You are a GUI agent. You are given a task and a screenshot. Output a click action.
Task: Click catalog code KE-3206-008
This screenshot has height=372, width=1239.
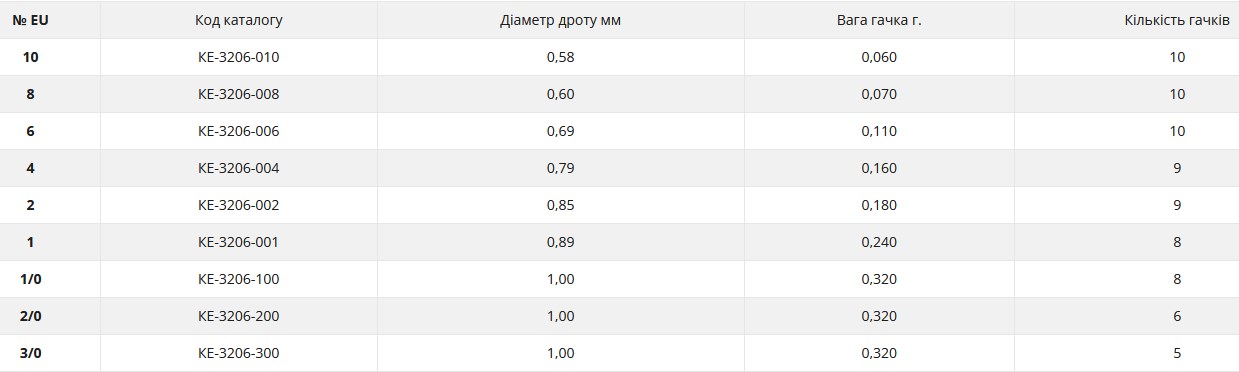click(239, 94)
